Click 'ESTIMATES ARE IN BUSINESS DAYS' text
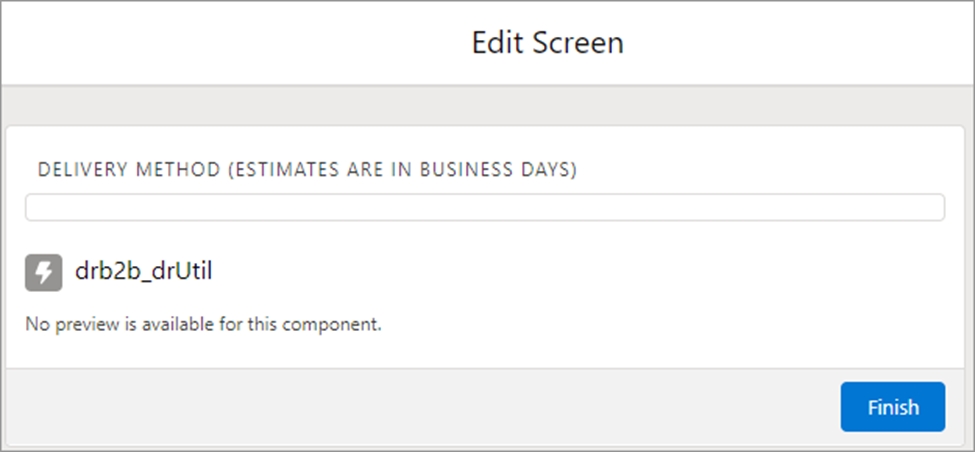 403,170
